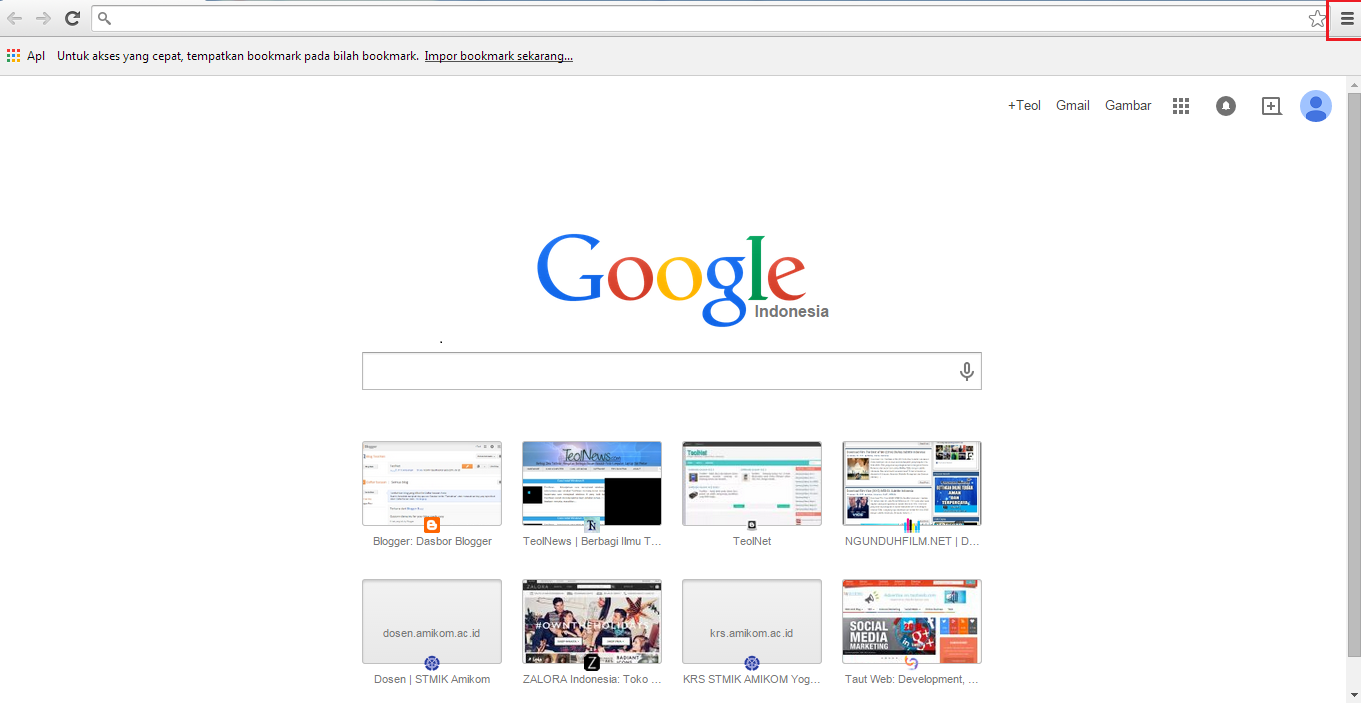The image size is (1361, 703).
Task: Open the Taut Web: Development thumbnail
Action: (912, 622)
